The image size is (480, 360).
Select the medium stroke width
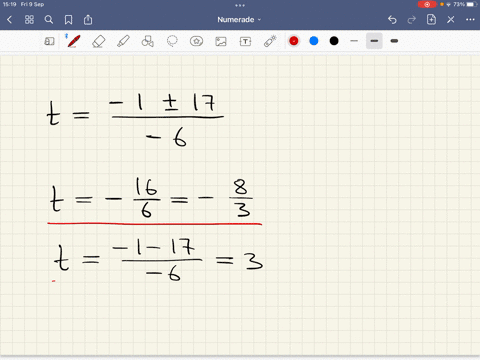coord(374,41)
